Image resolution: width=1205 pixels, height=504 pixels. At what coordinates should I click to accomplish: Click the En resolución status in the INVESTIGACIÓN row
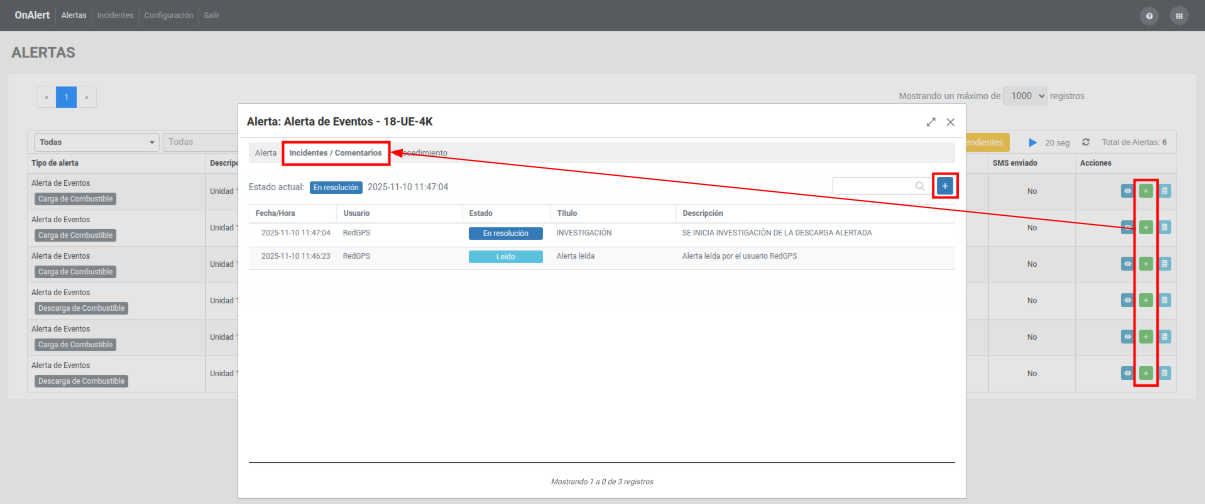[x=505, y=233]
